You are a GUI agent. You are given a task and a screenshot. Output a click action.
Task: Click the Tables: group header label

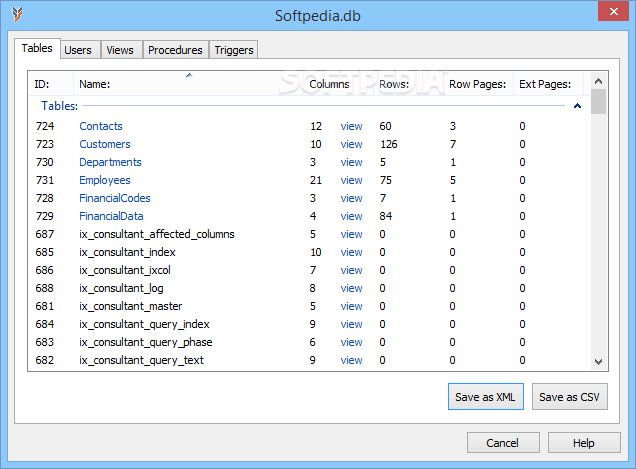pyautogui.click(x=60, y=106)
